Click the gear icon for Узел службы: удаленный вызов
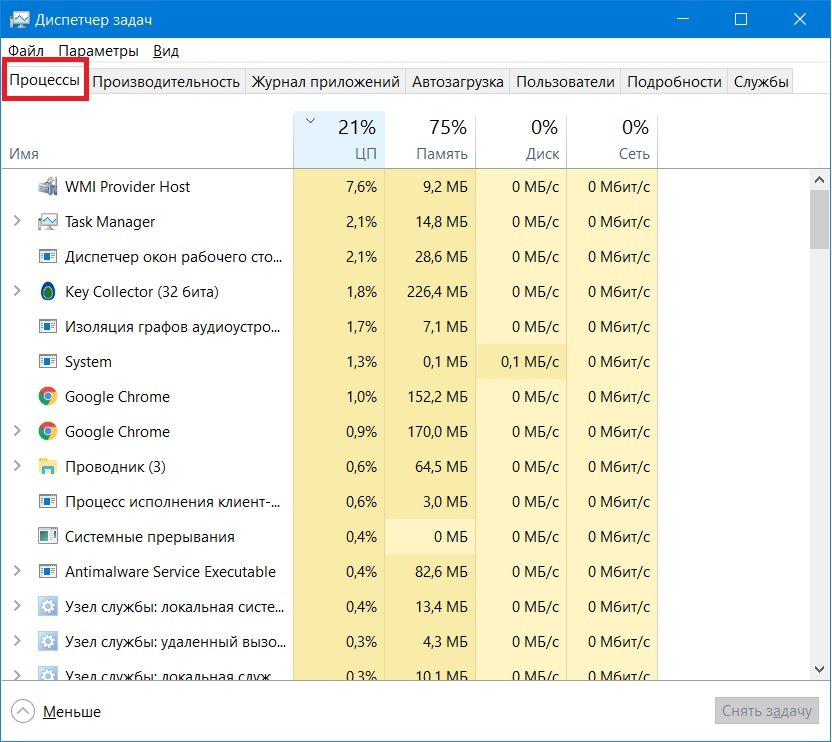 [x=47, y=642]
